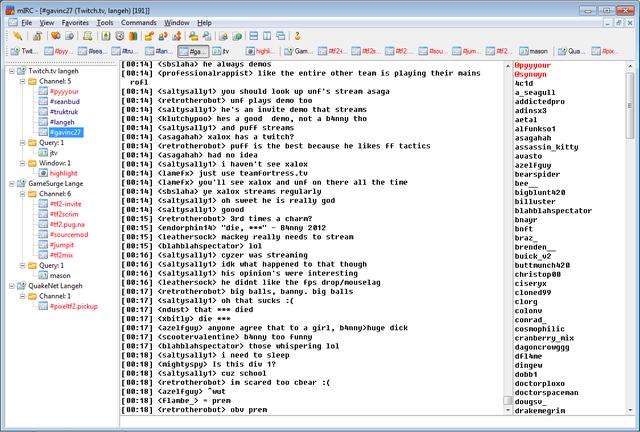Open mIRC Options from the toolbar

[36, 35]
